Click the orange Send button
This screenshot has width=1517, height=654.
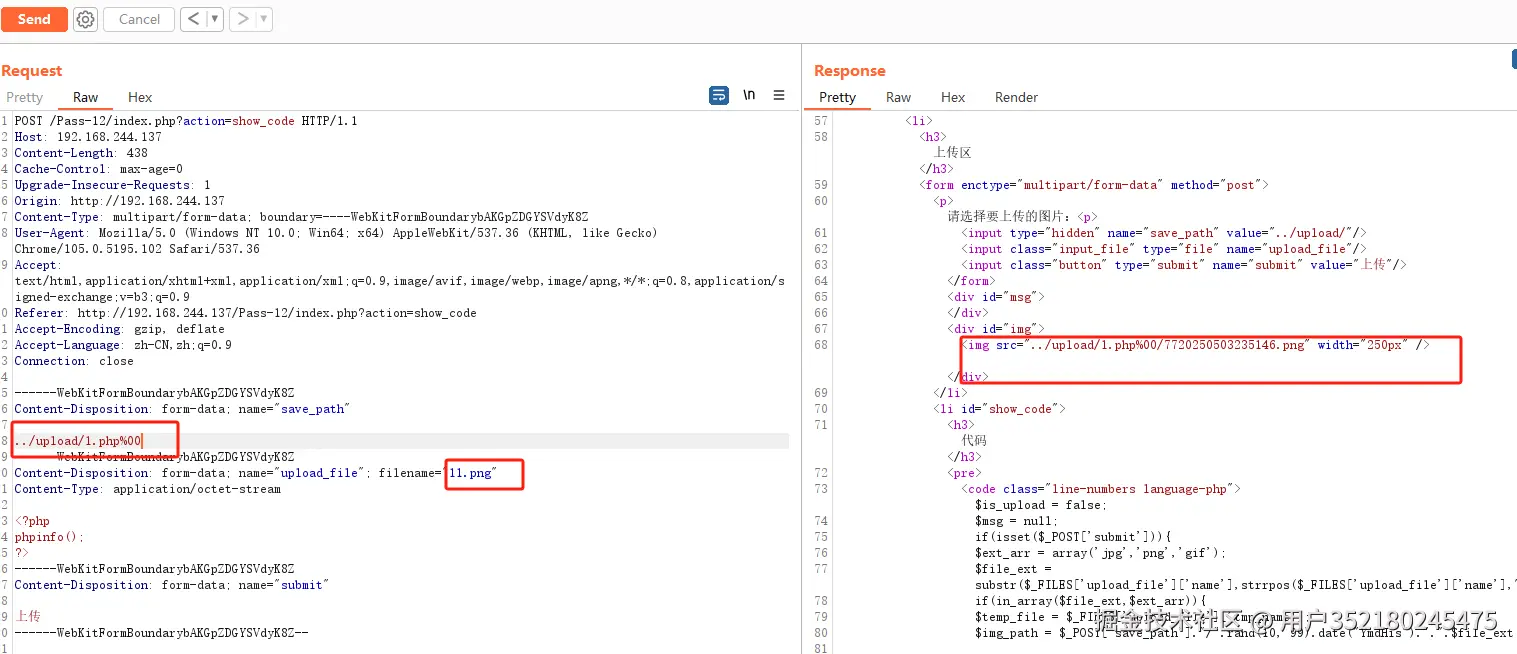34,19
